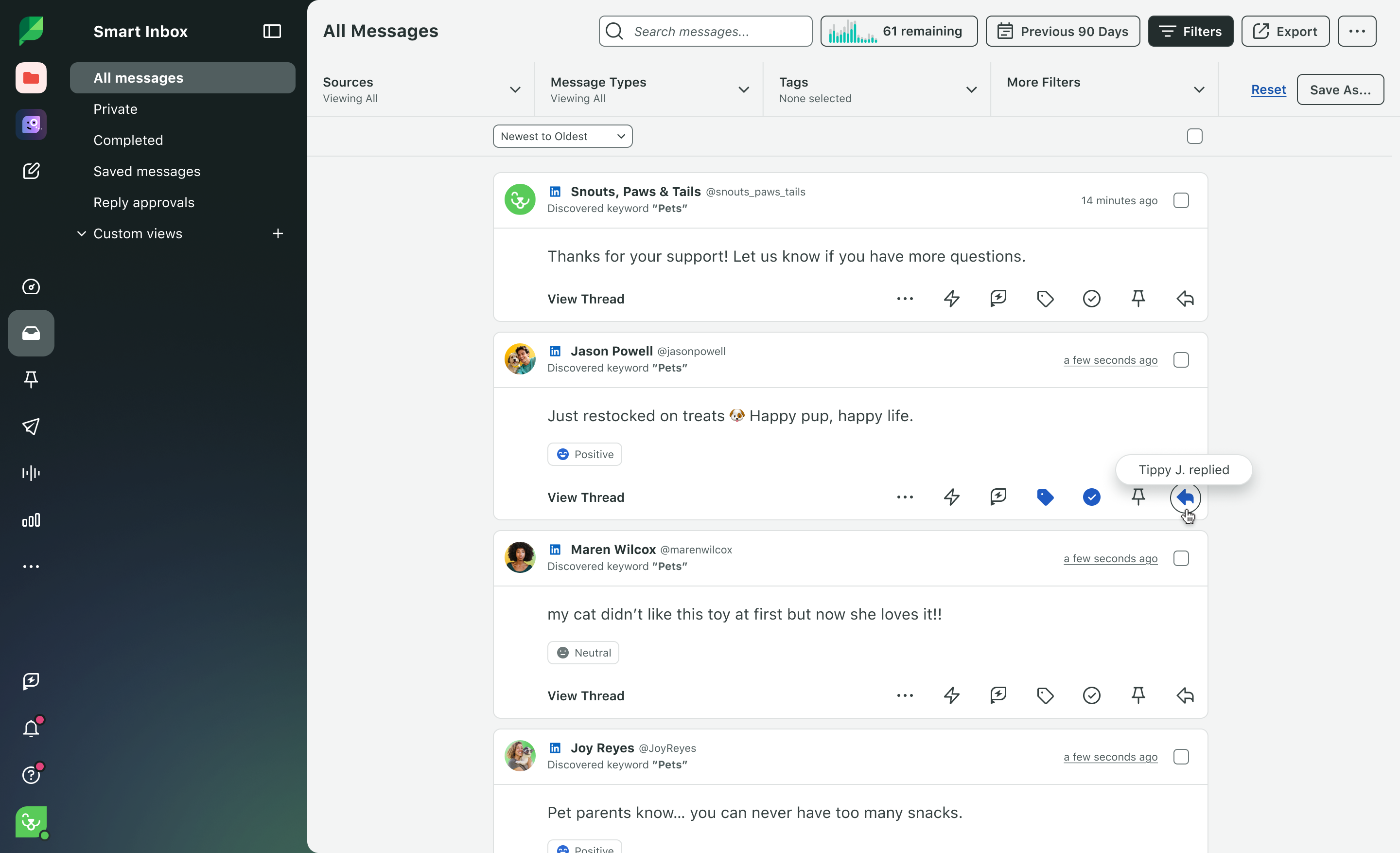The image size is (1400, 853).
Task: Collapse the Custom views section
Action: (x=80, y=233)
